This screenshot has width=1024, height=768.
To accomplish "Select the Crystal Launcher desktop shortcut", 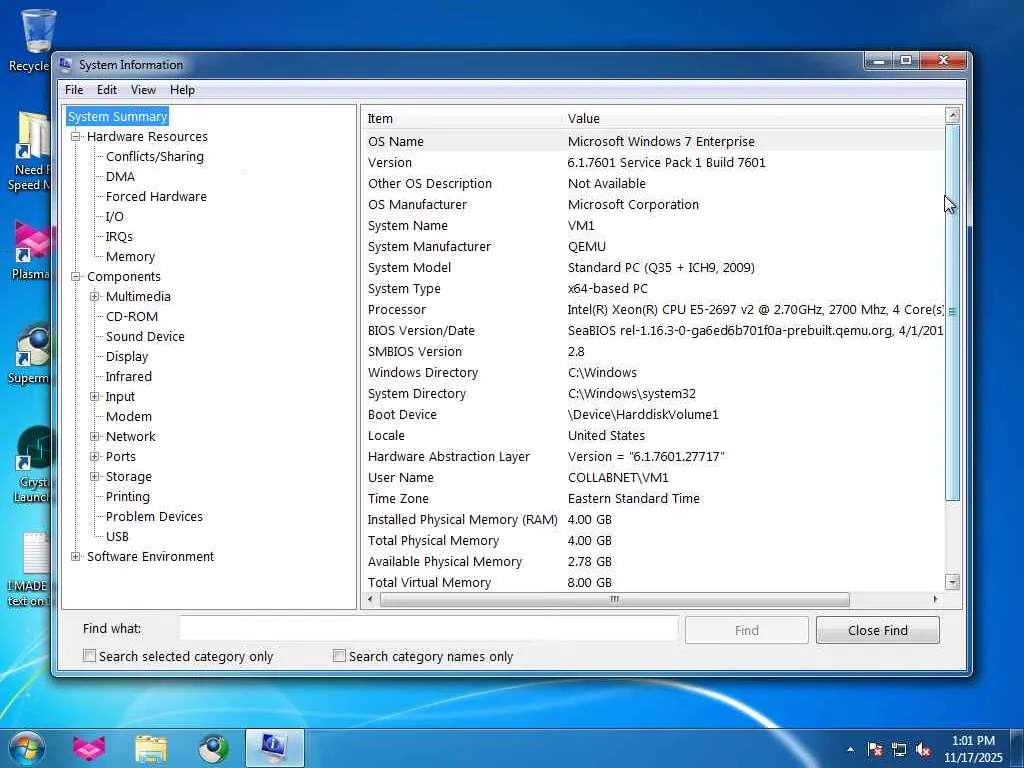I will [31, 464].
